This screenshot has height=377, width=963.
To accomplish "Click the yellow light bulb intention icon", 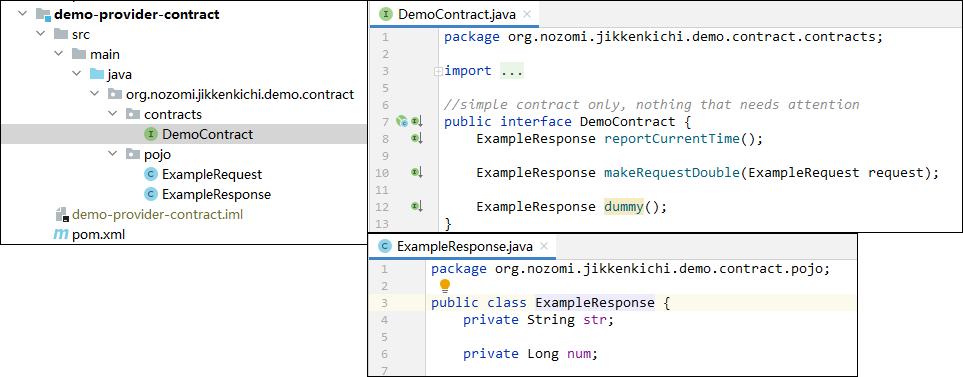I will point(445,286).
